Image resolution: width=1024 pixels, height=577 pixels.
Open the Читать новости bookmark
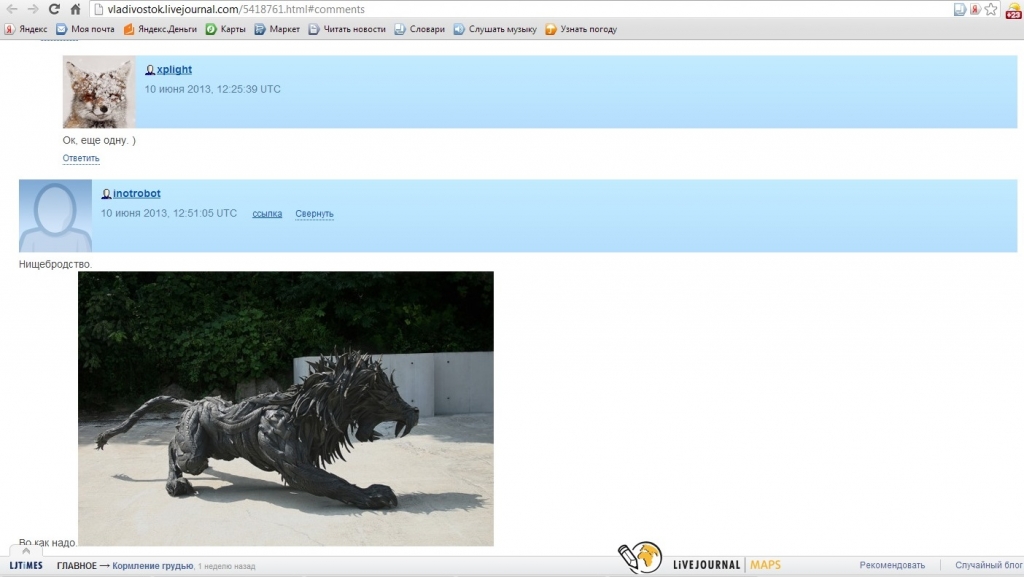pos(347,29)
